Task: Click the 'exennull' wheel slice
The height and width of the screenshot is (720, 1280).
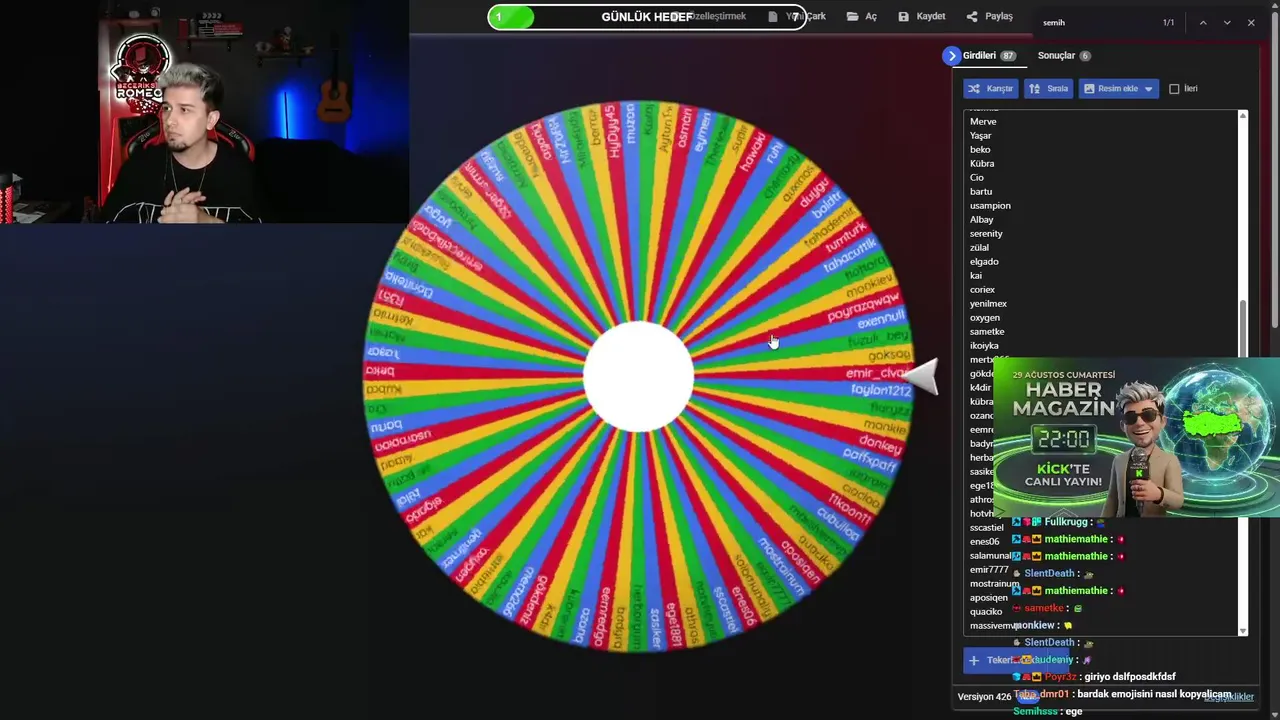Action: (880, 321)
